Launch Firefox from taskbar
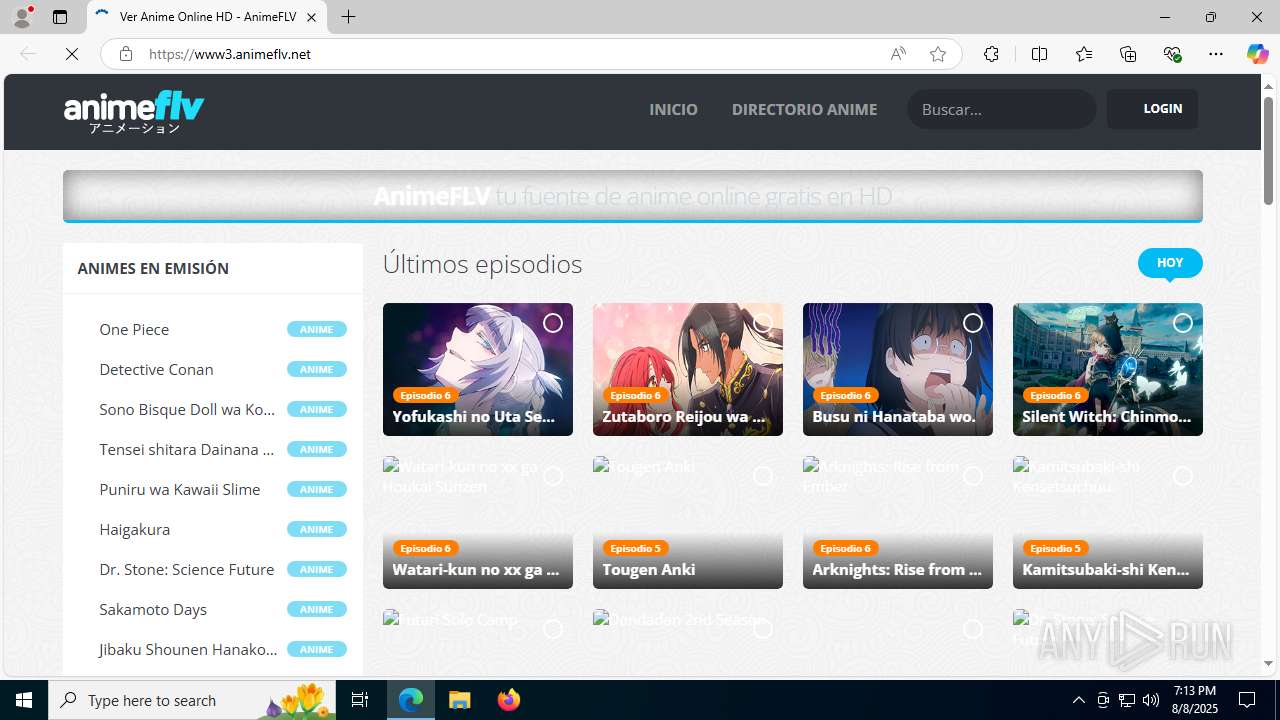Screen dimensions: 1280x720 point(509,700)
